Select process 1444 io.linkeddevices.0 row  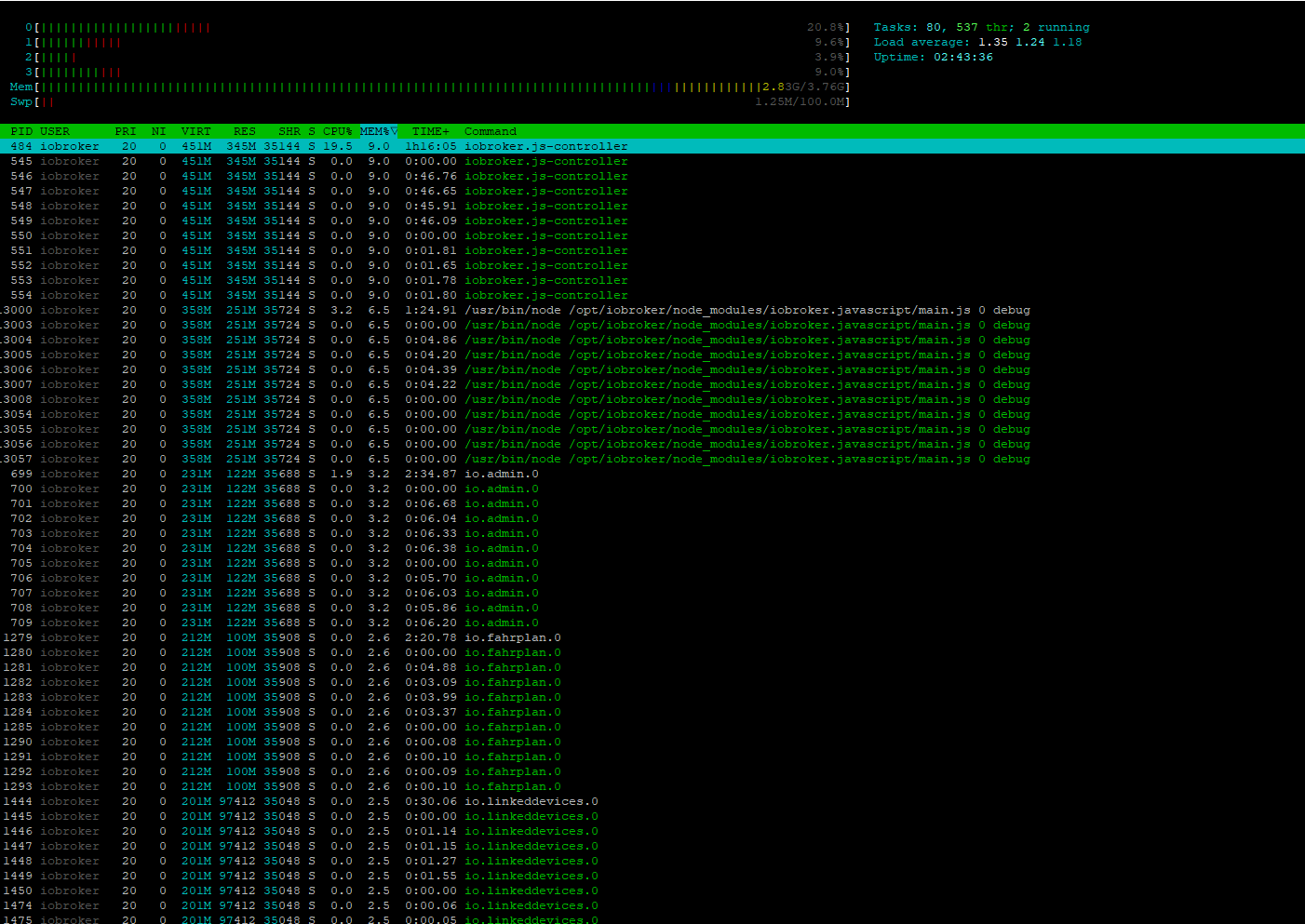pyautogui.click(x=652, y=801)
